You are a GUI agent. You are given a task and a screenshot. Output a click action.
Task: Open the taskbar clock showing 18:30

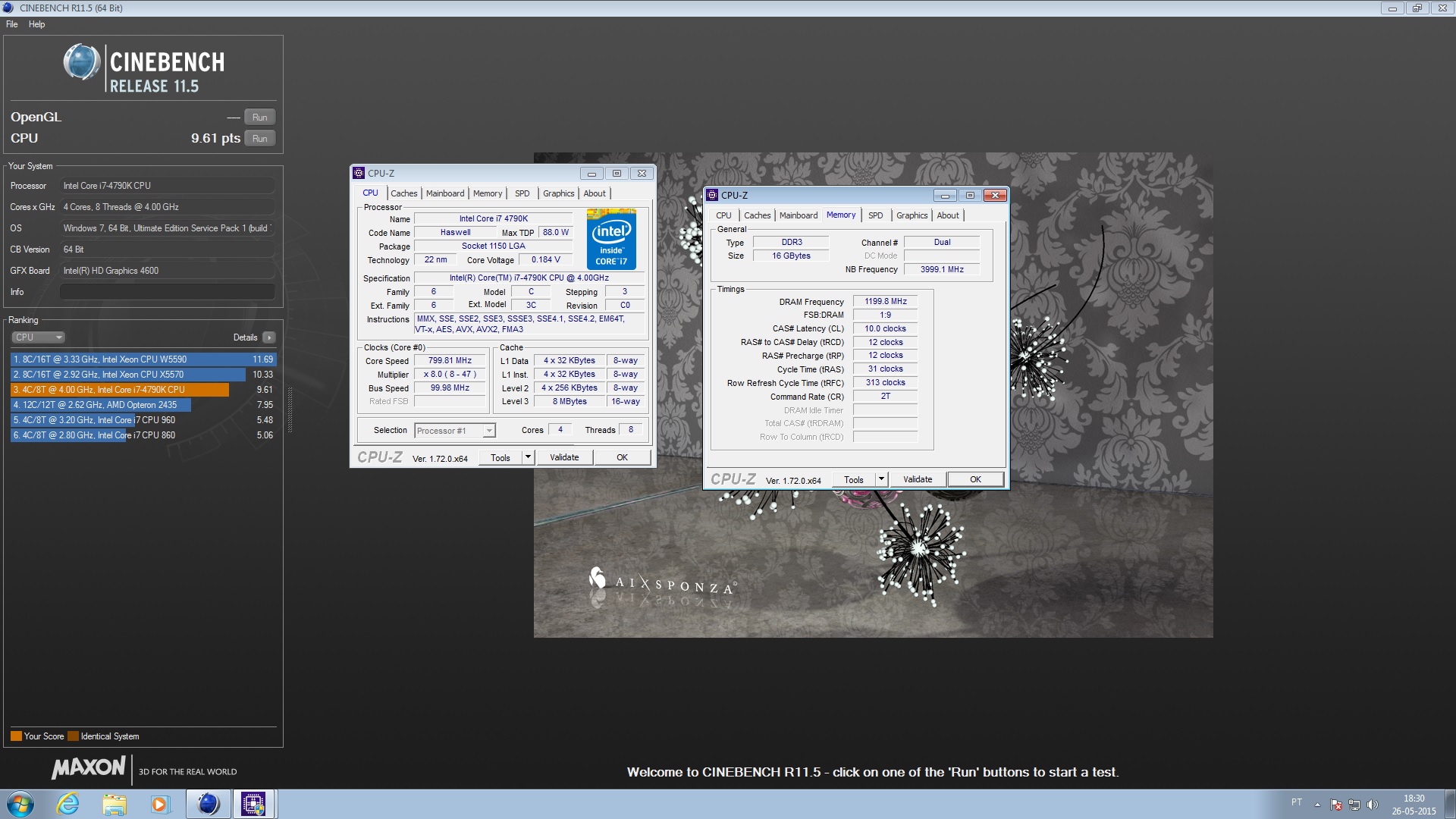(1414, 805)
